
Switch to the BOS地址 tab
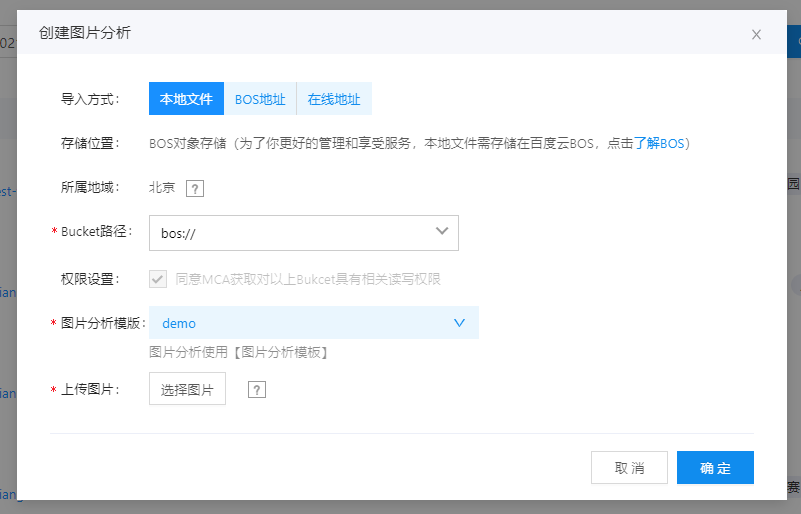click(x=260, y=99)
